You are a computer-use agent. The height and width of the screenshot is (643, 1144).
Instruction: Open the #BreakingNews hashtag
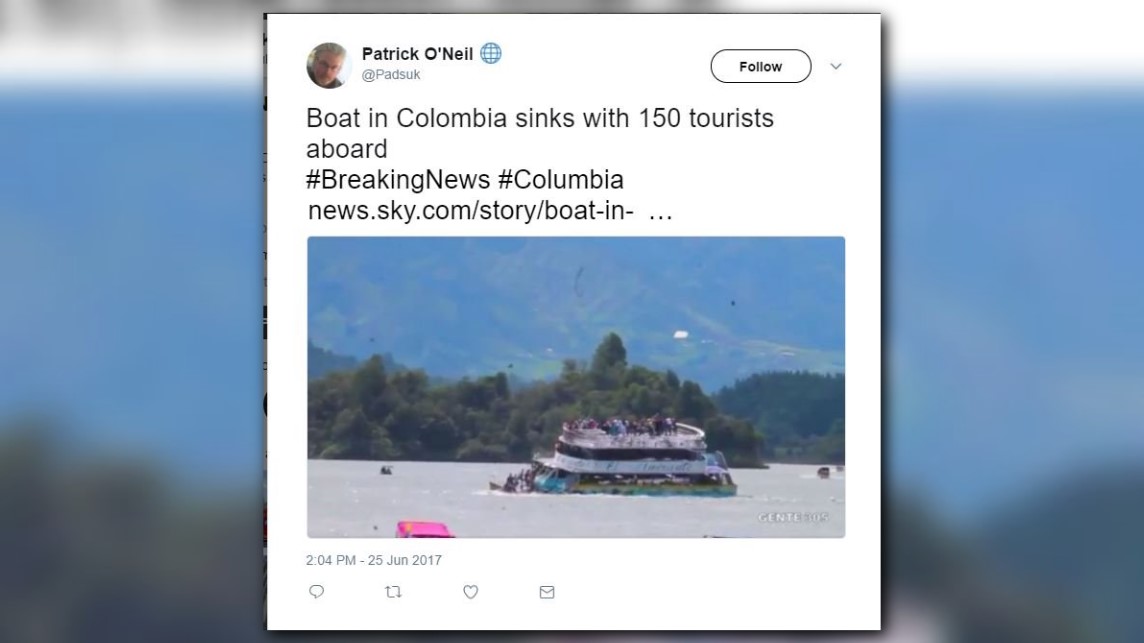(398, 180)
